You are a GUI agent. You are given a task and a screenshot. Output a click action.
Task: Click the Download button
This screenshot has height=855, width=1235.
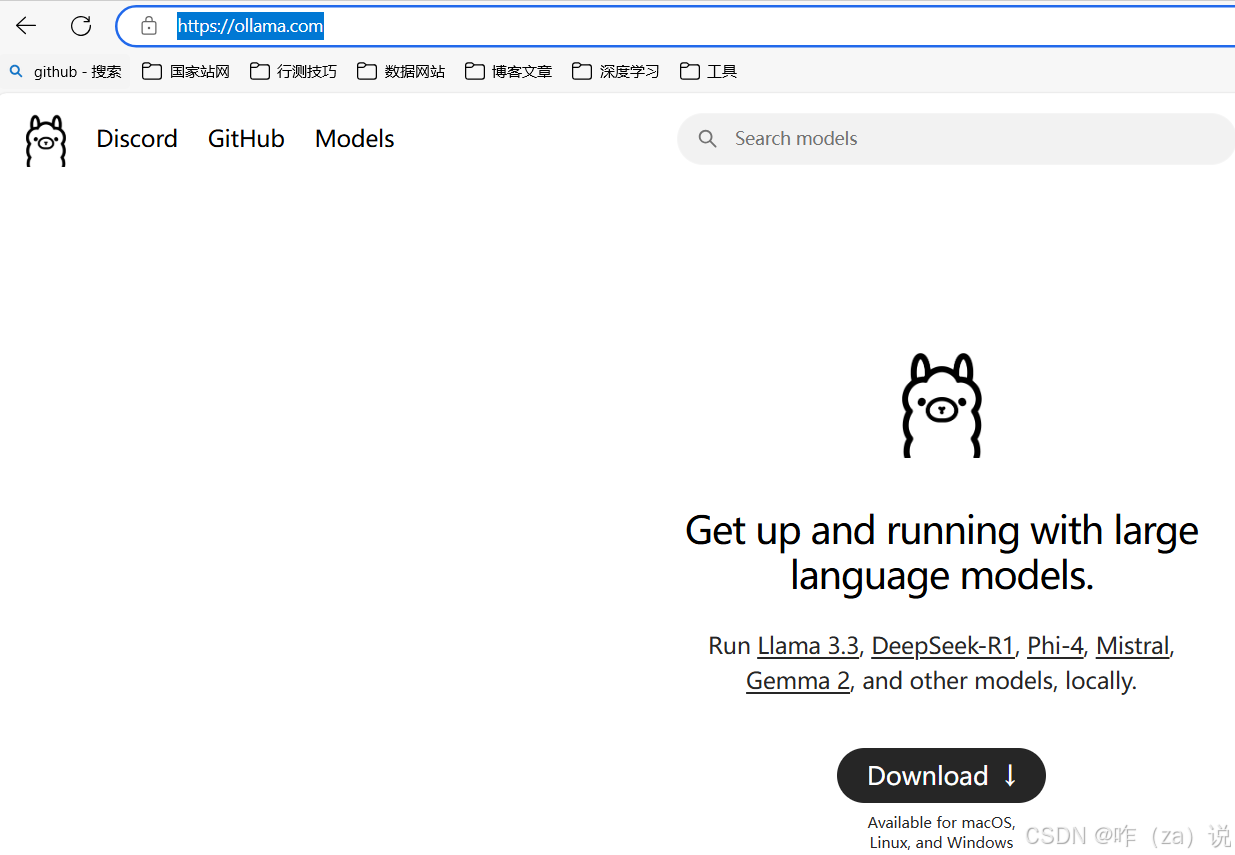(941, 776)
